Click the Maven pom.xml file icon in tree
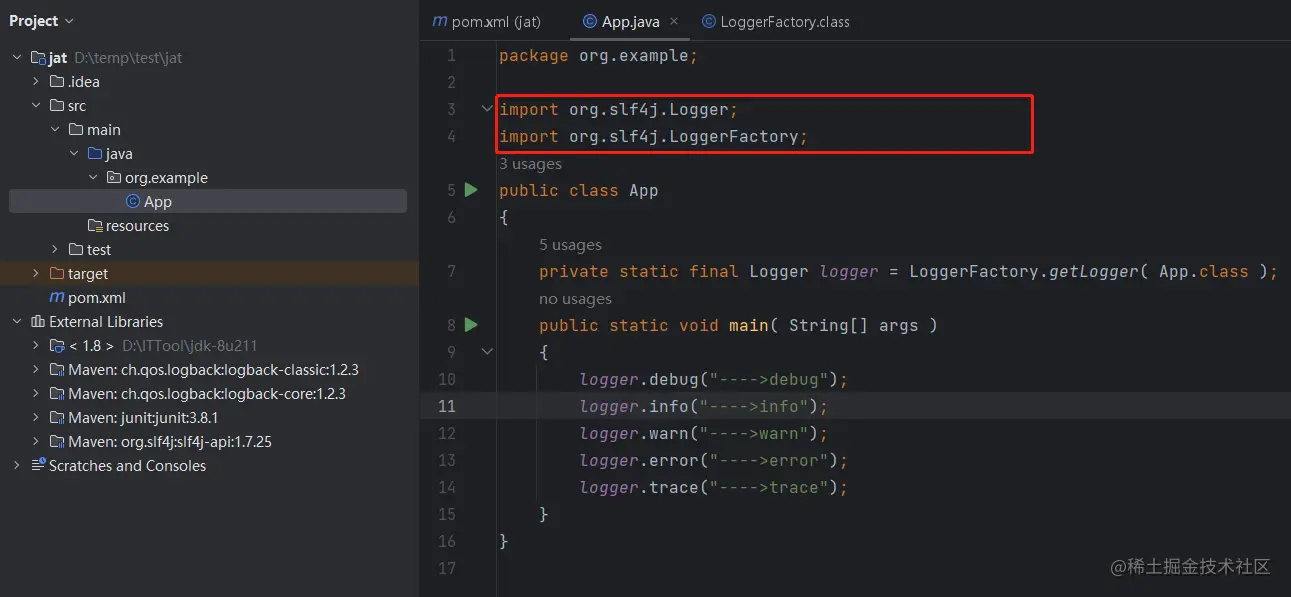Screen dimensions: 1291x597 [57, 298]
